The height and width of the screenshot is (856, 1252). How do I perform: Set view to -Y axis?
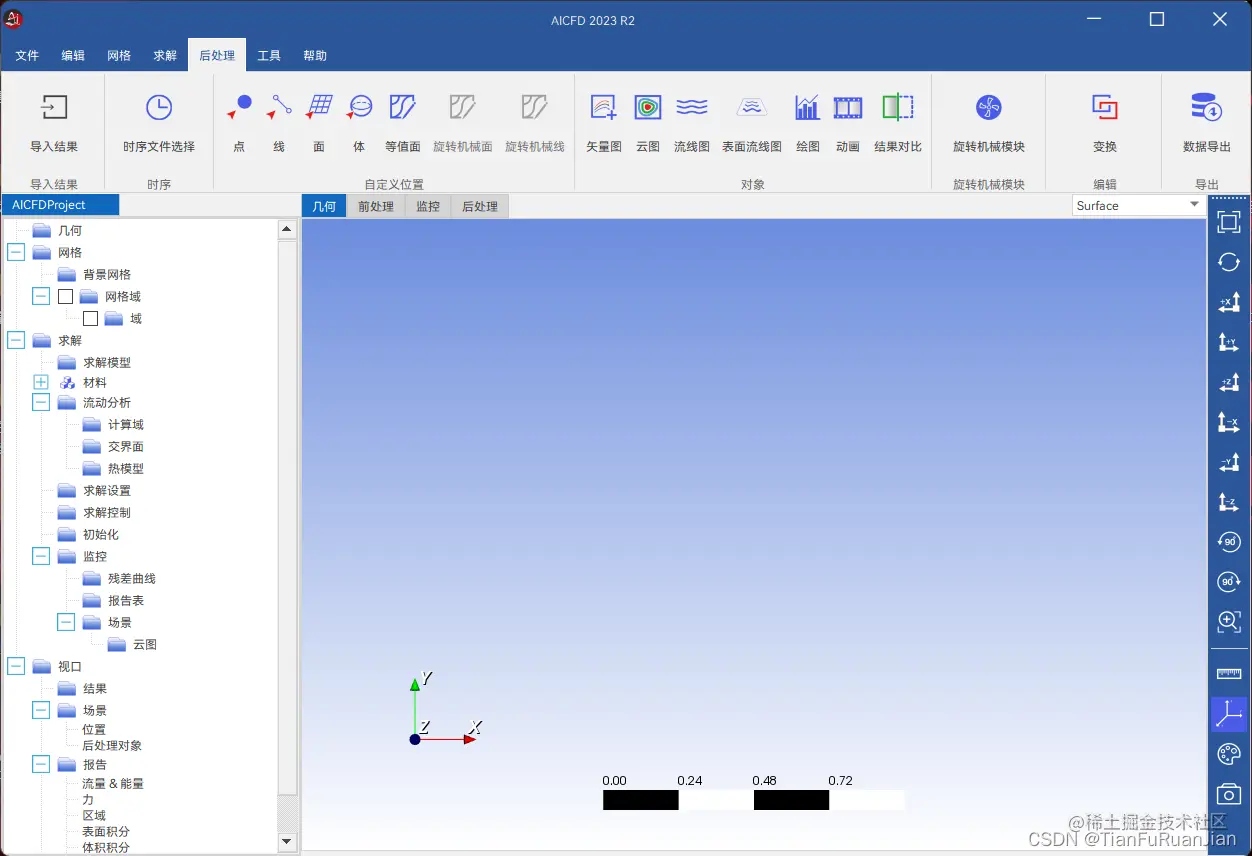coord(1229,462)
